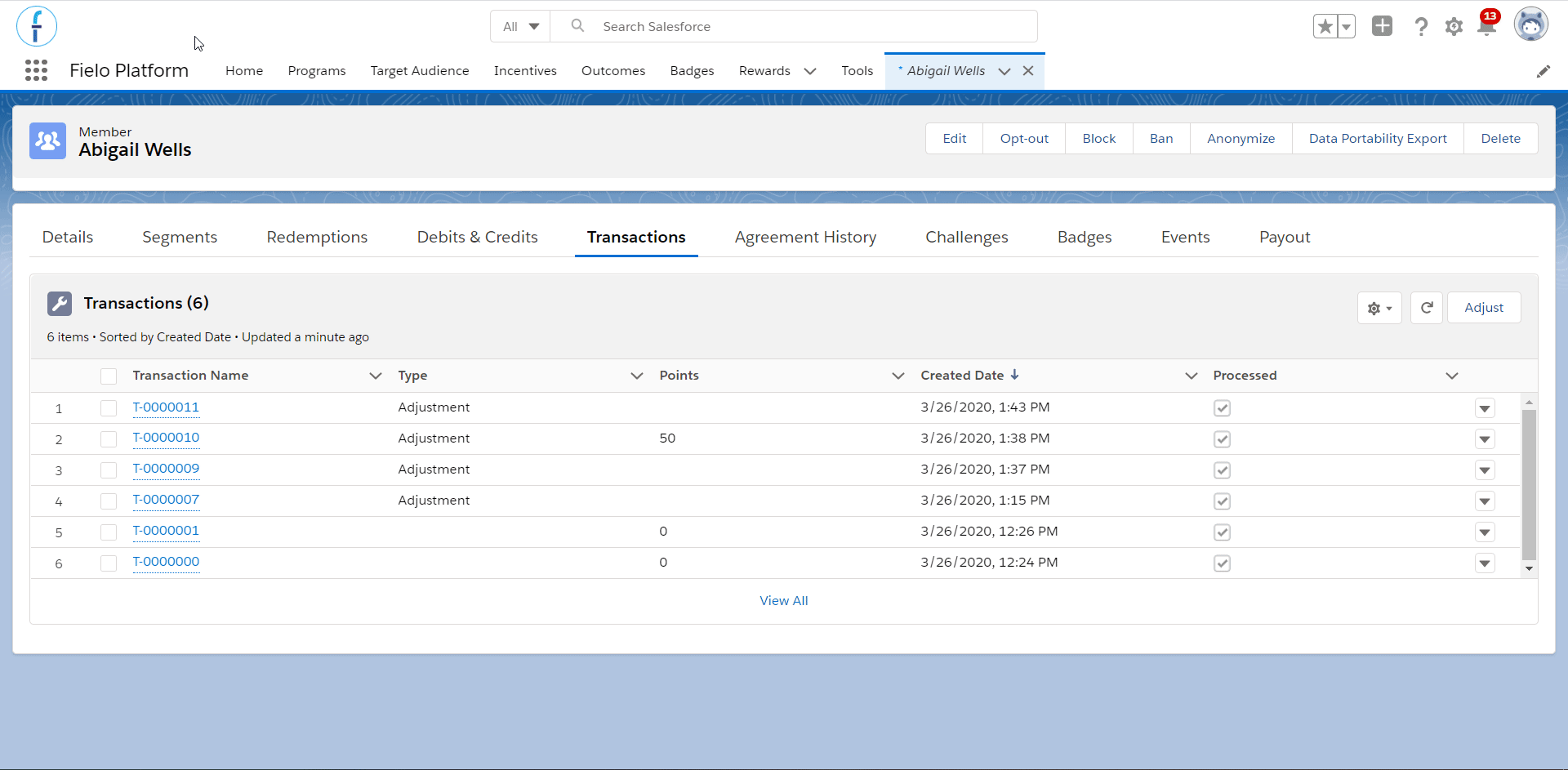Click the Adjust button
This screenshot has width=1568, height=770.
(x=1484, y=308)
